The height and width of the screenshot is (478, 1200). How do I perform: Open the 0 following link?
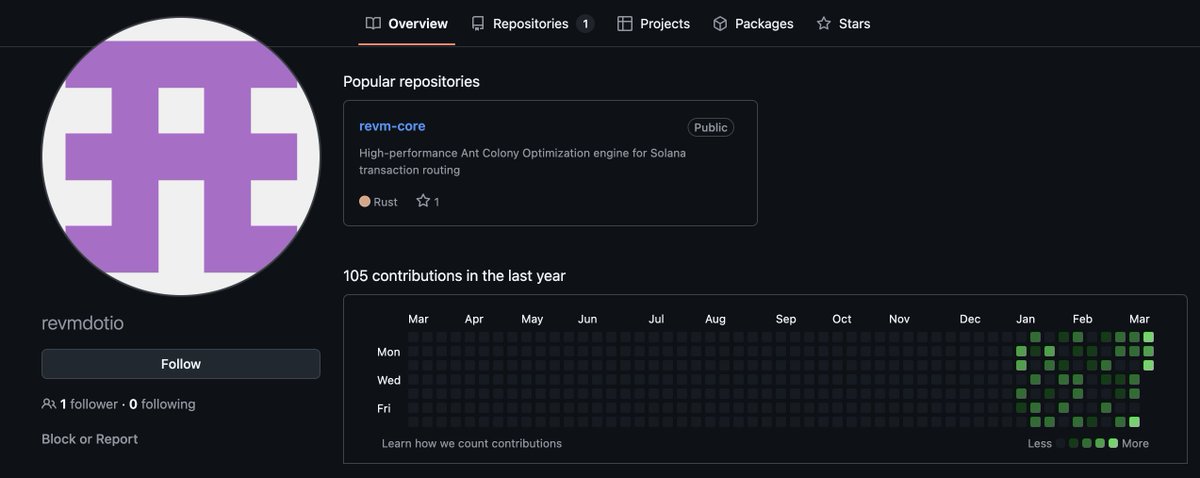pyautogui.click(x=162, y=404)
